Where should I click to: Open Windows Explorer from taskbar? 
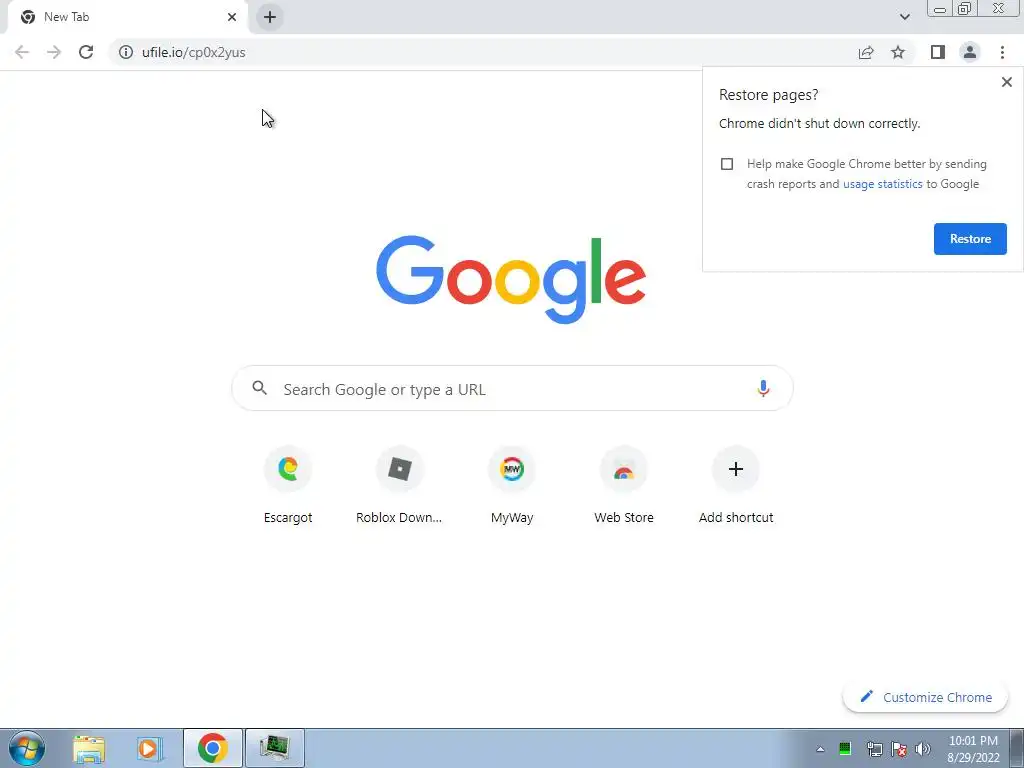pos(89,748)
